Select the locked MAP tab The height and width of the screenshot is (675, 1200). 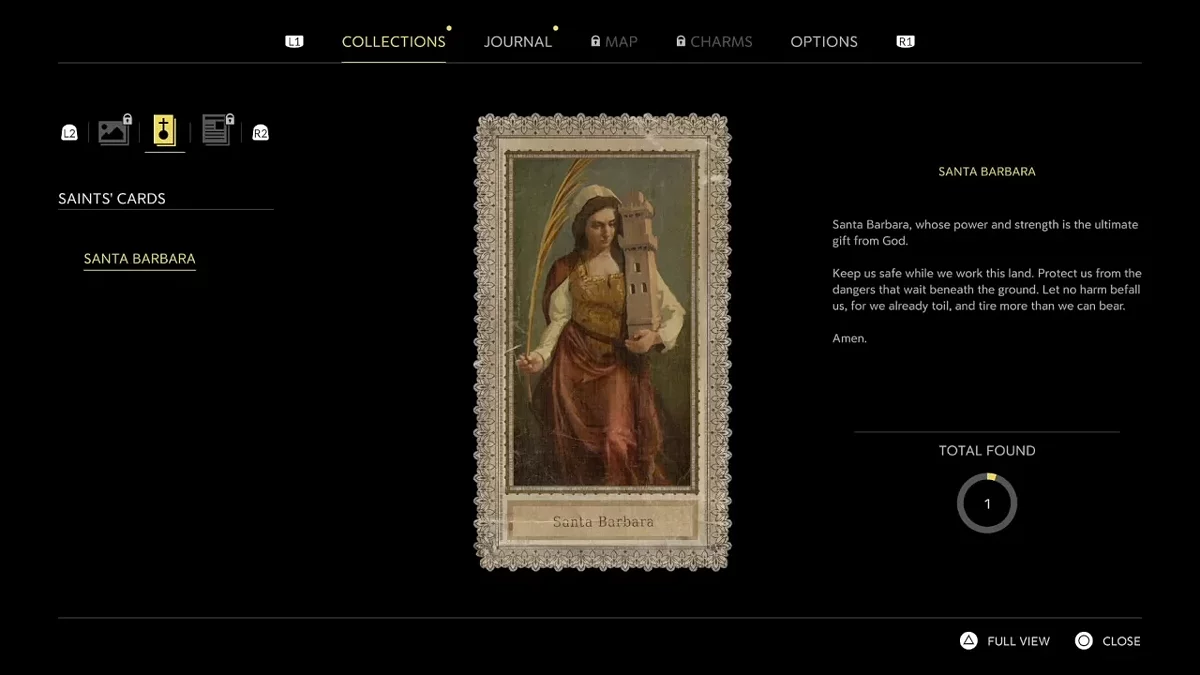[x=621, y=42]
